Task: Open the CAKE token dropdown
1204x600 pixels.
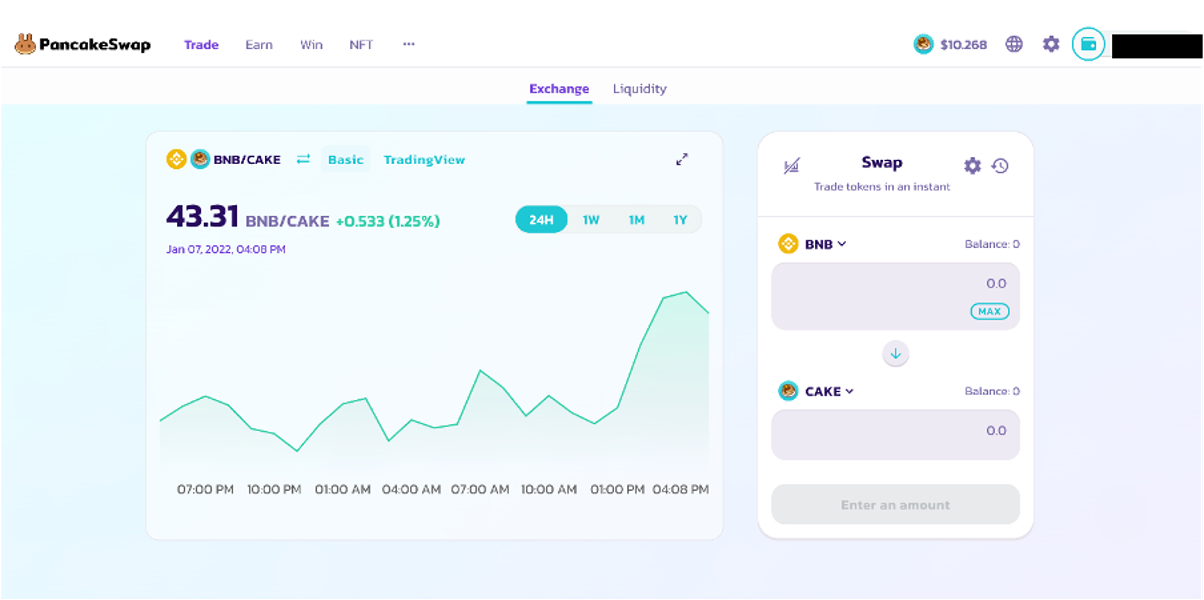Action: tap(817, 391)
